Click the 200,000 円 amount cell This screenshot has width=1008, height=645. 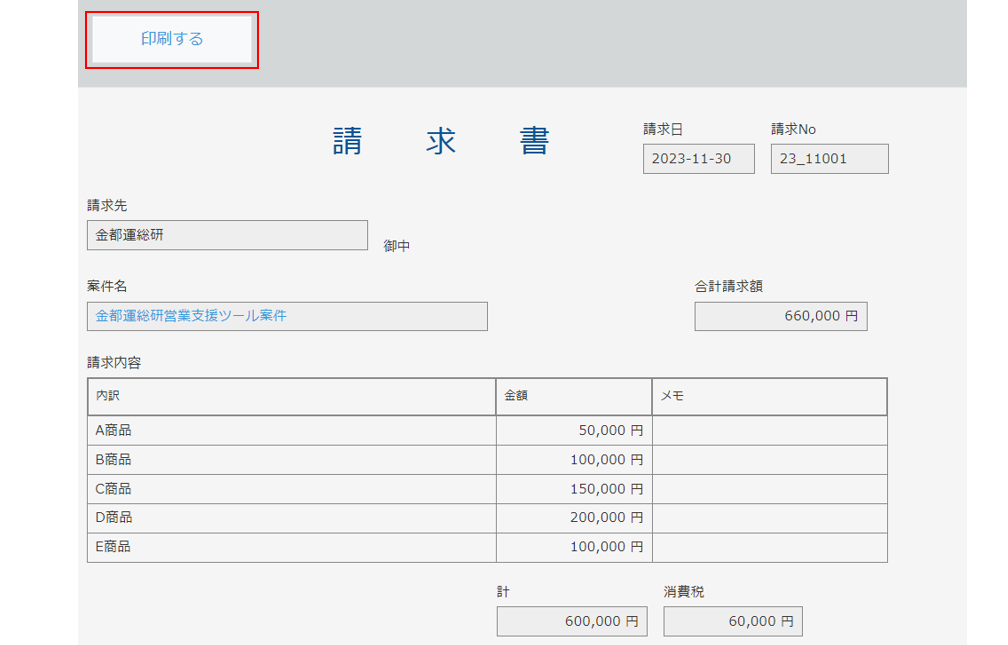point(573,518)
